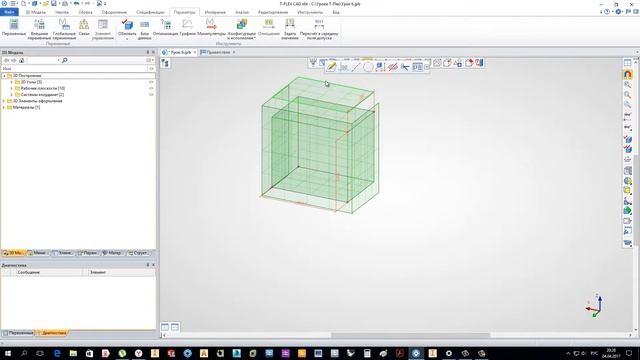Viewport: 640px width, 360px height.
Task: Click the undo arrow in the quick access toolbar
Action: point(76,4)
